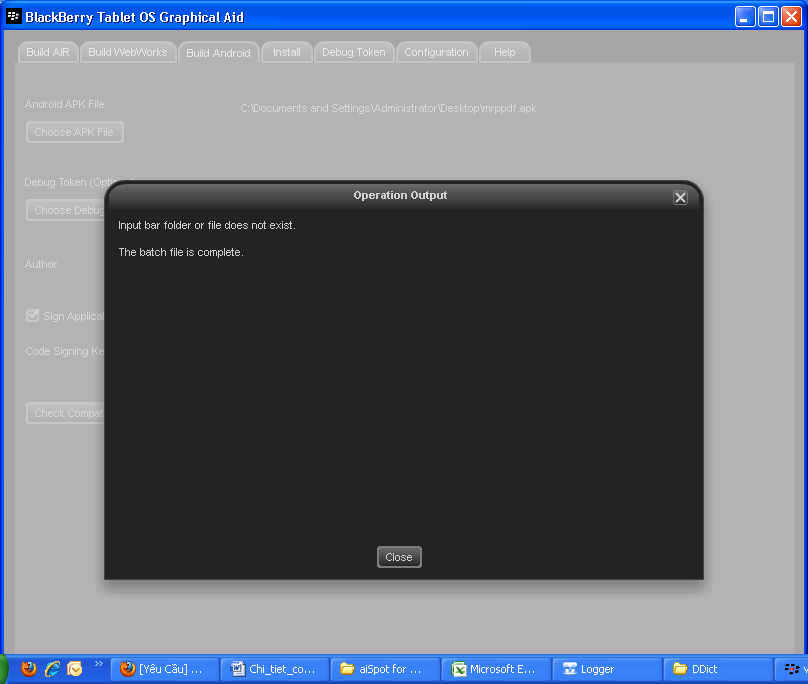Switch to Microsoft Excel taskbar item
808x684 pixels.
click(x=496, y=669)
